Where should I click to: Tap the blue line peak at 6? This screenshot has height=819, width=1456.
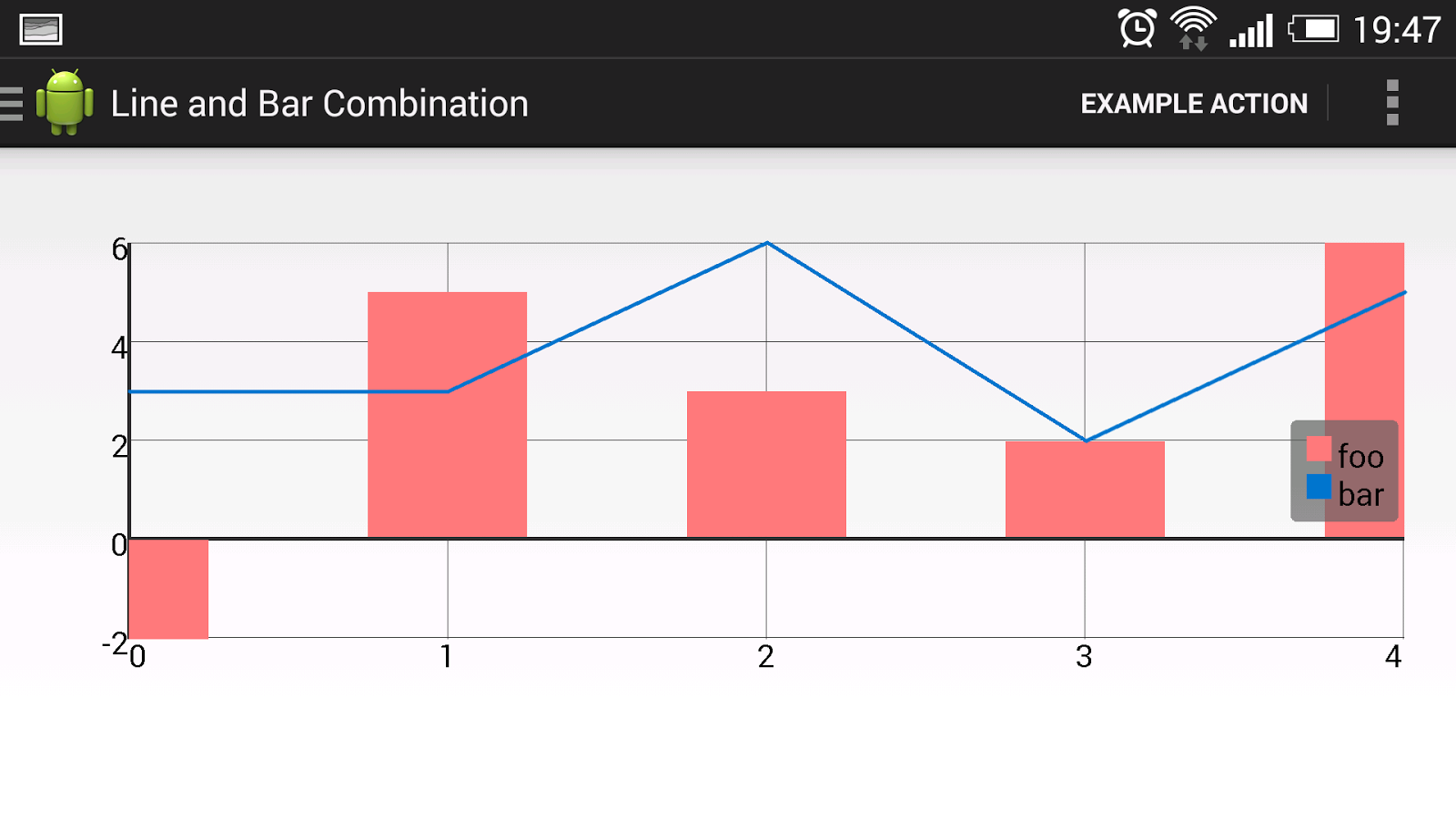[767, 244]
